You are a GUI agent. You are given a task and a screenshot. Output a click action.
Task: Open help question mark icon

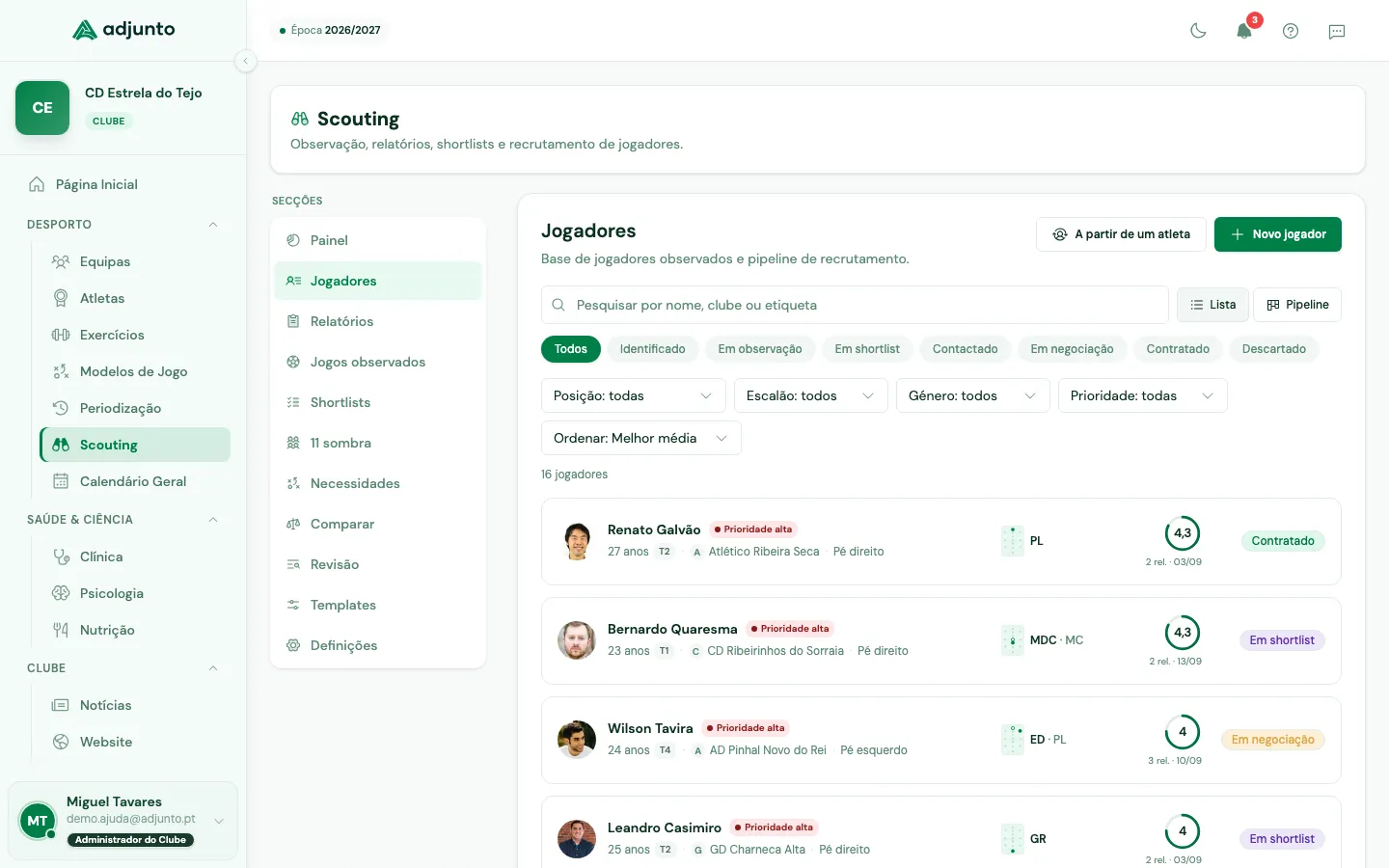1291,31
